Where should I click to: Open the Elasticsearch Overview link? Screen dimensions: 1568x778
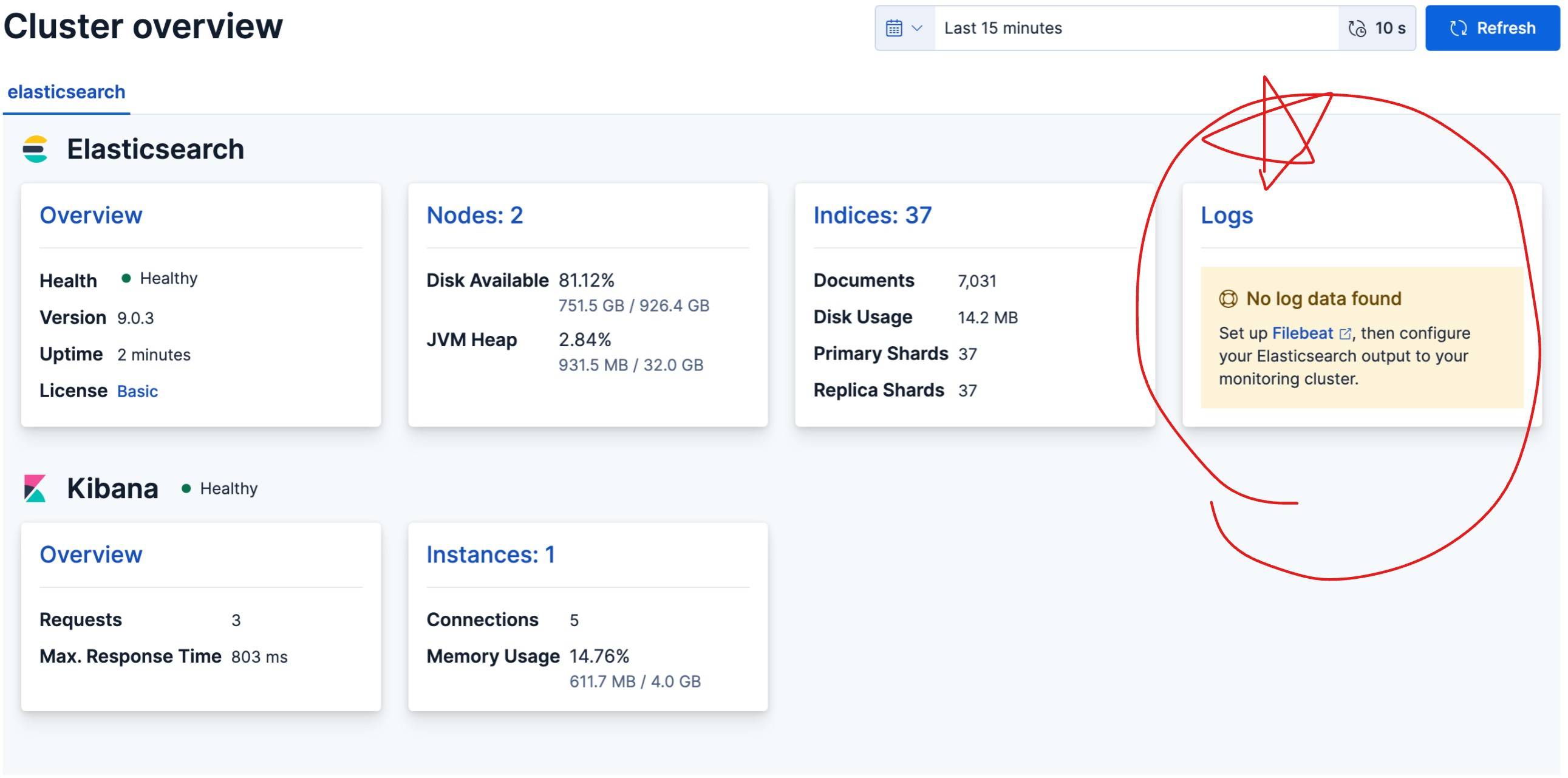point(90,215)
